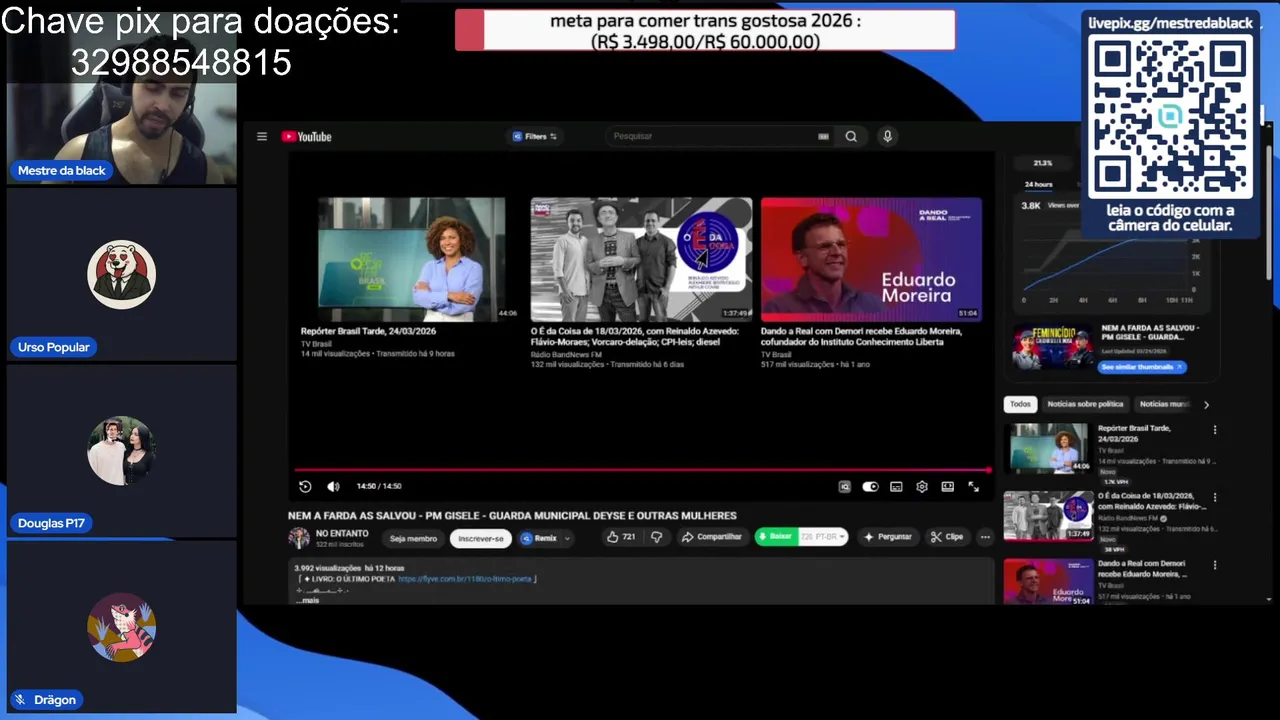Switch to theater mode icon
Image resolution: width=1280 pixels, height=720 pixels.
click(947, 487)
